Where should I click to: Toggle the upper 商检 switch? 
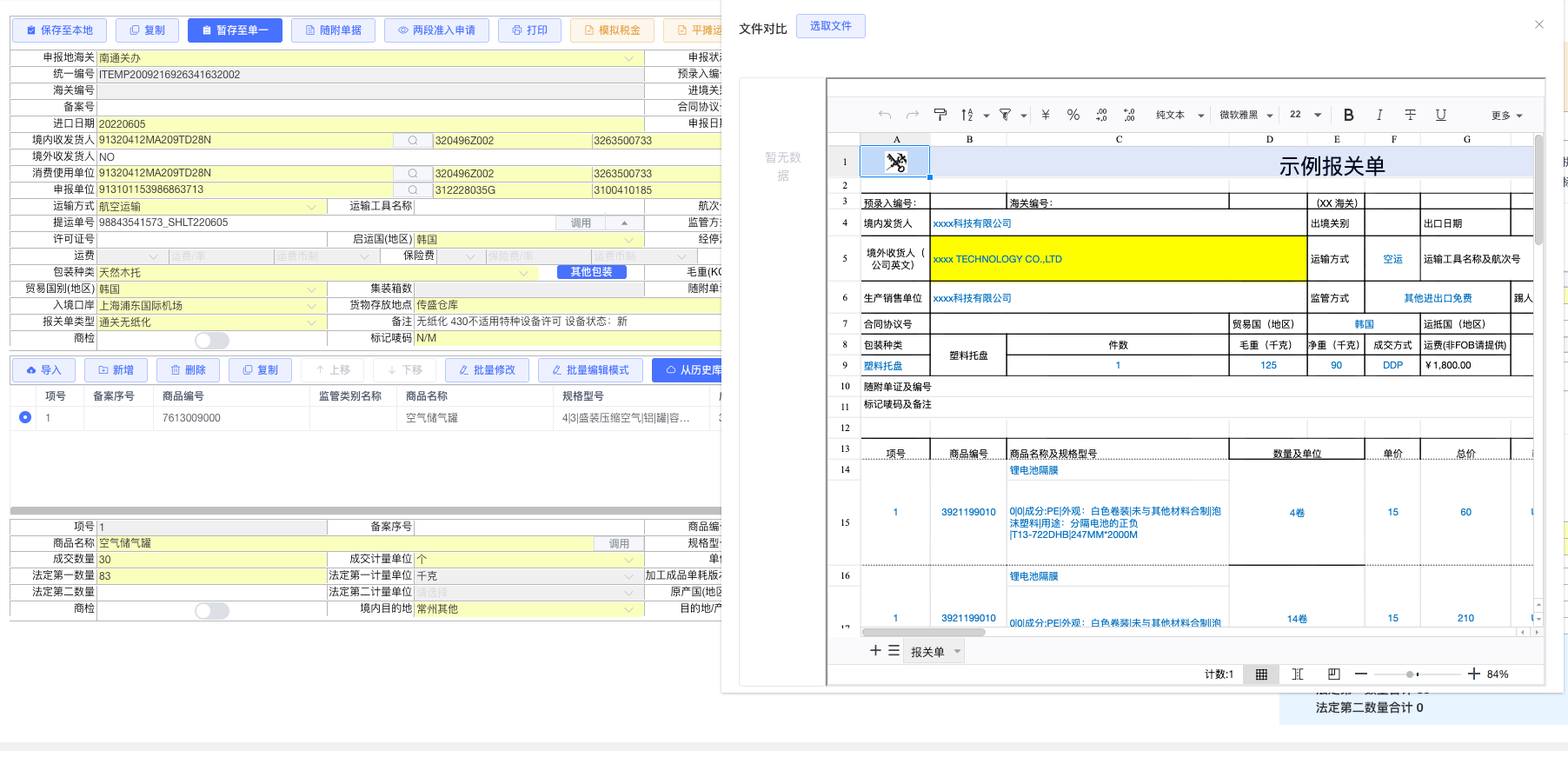[212, 340]
